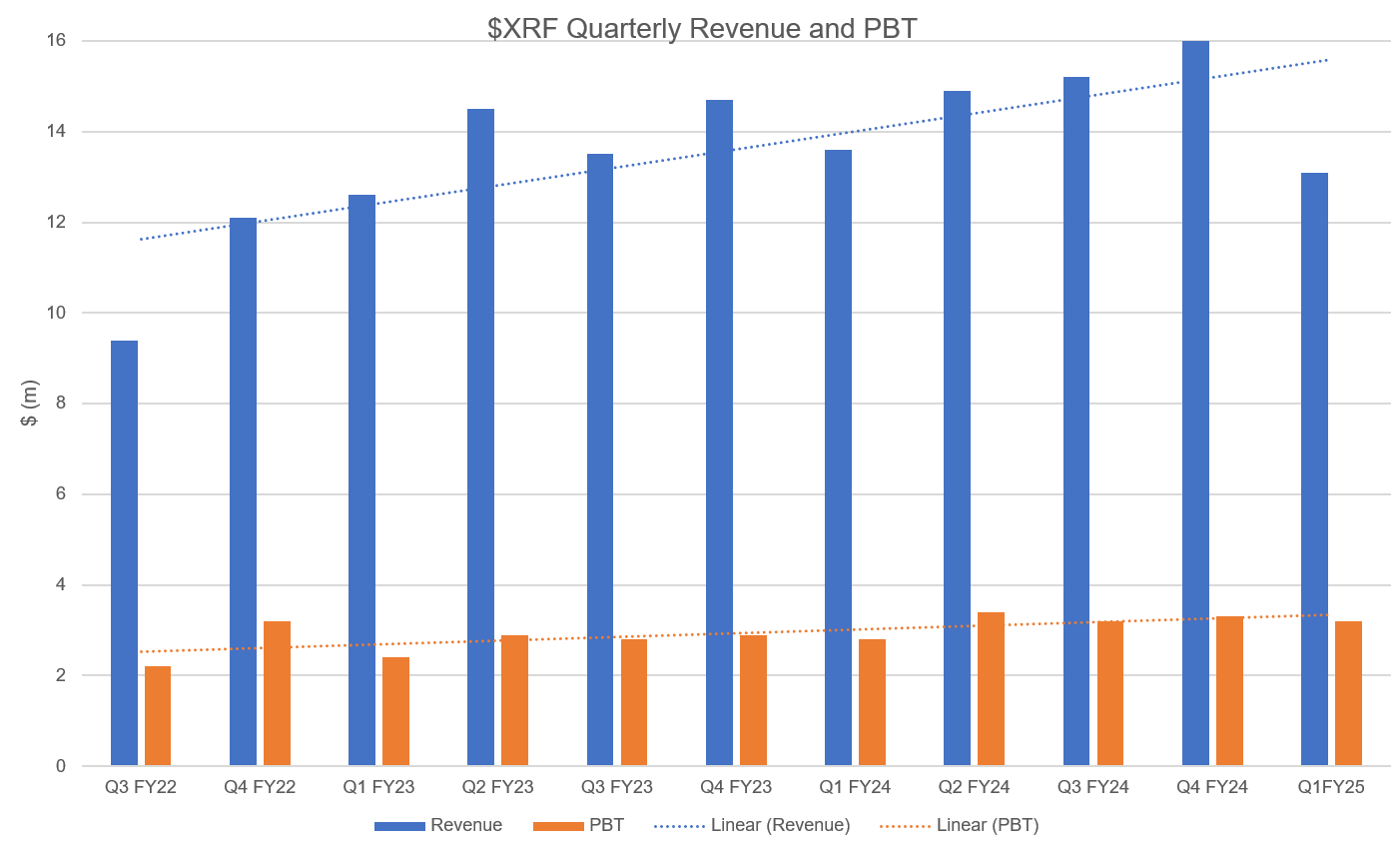1400x843 pixels.
Task: Select the Q1 FY24 Revenue bar
Action: [838, 457]
